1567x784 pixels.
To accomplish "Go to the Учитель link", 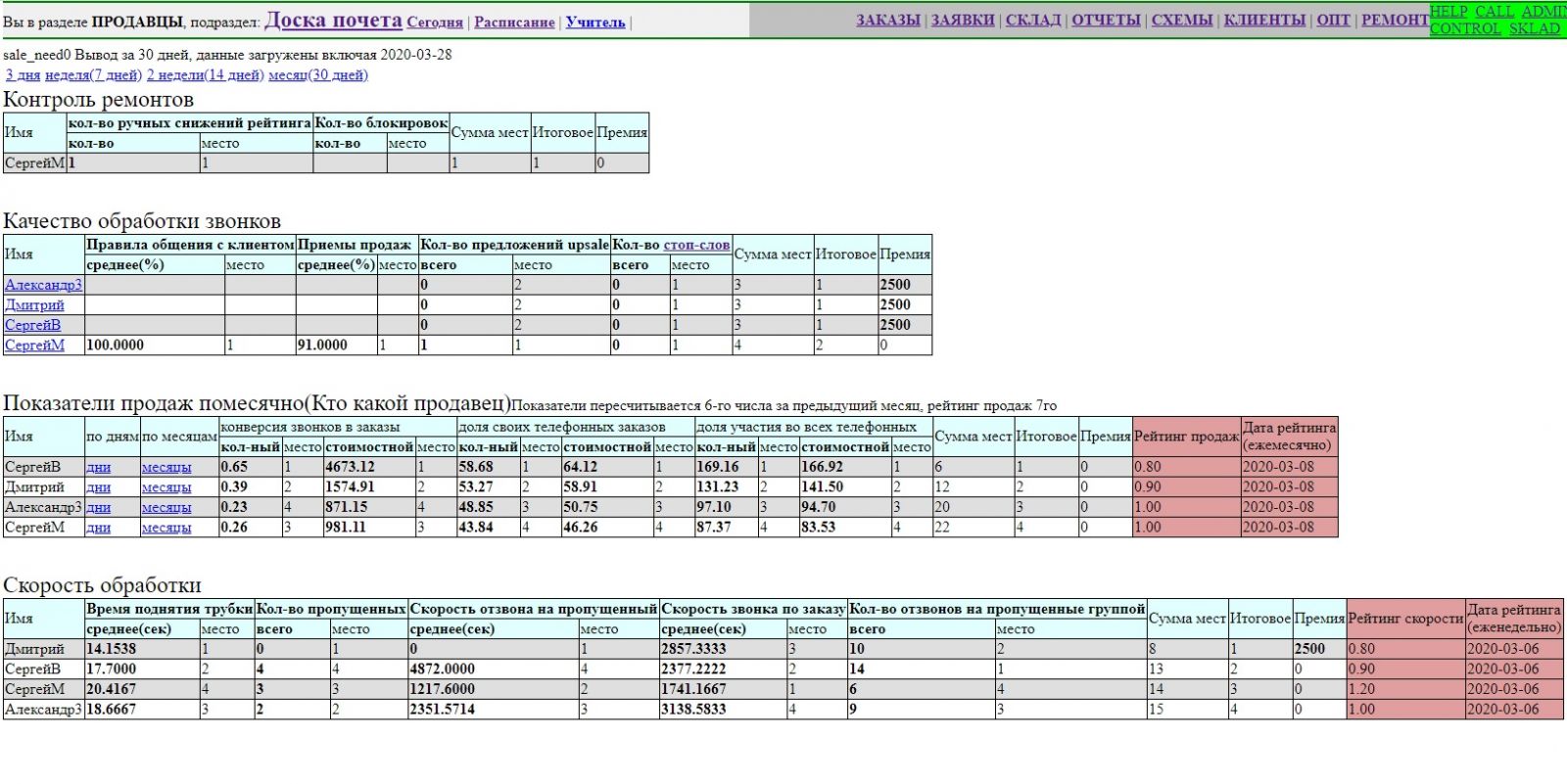I will pos(594,23).
